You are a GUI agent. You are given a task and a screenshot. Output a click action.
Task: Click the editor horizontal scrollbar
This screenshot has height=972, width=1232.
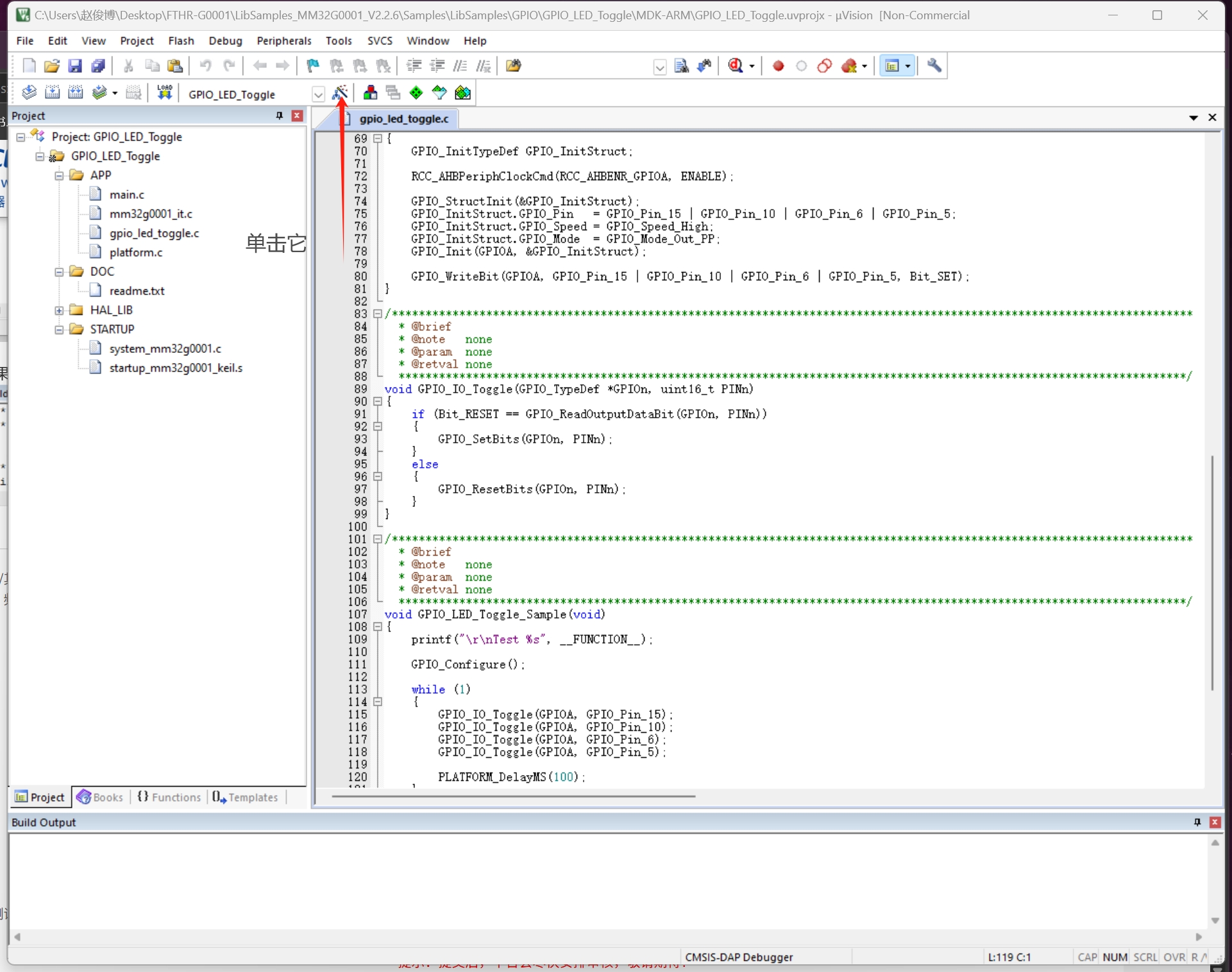tap(513, 796)
